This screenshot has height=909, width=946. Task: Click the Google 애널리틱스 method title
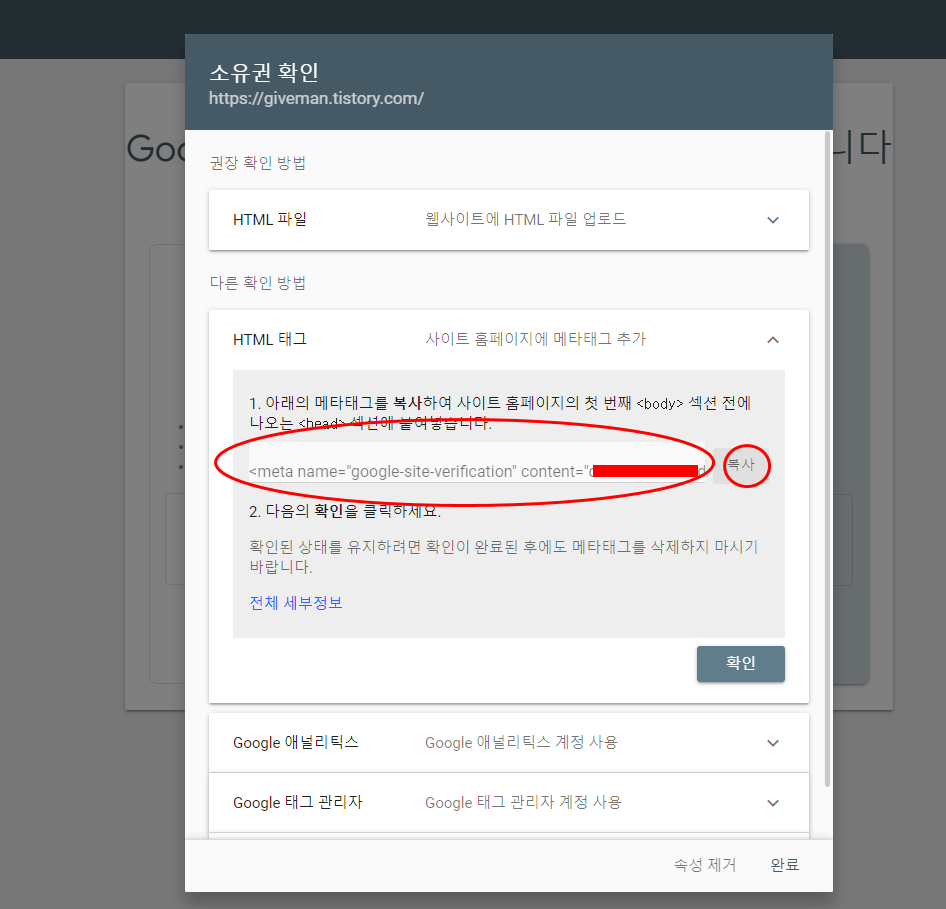click(x=296, y=743)
